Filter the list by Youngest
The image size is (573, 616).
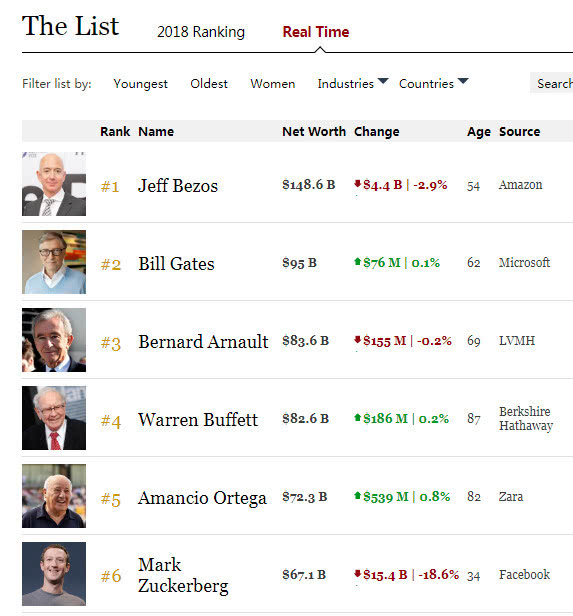click(140, 84)
